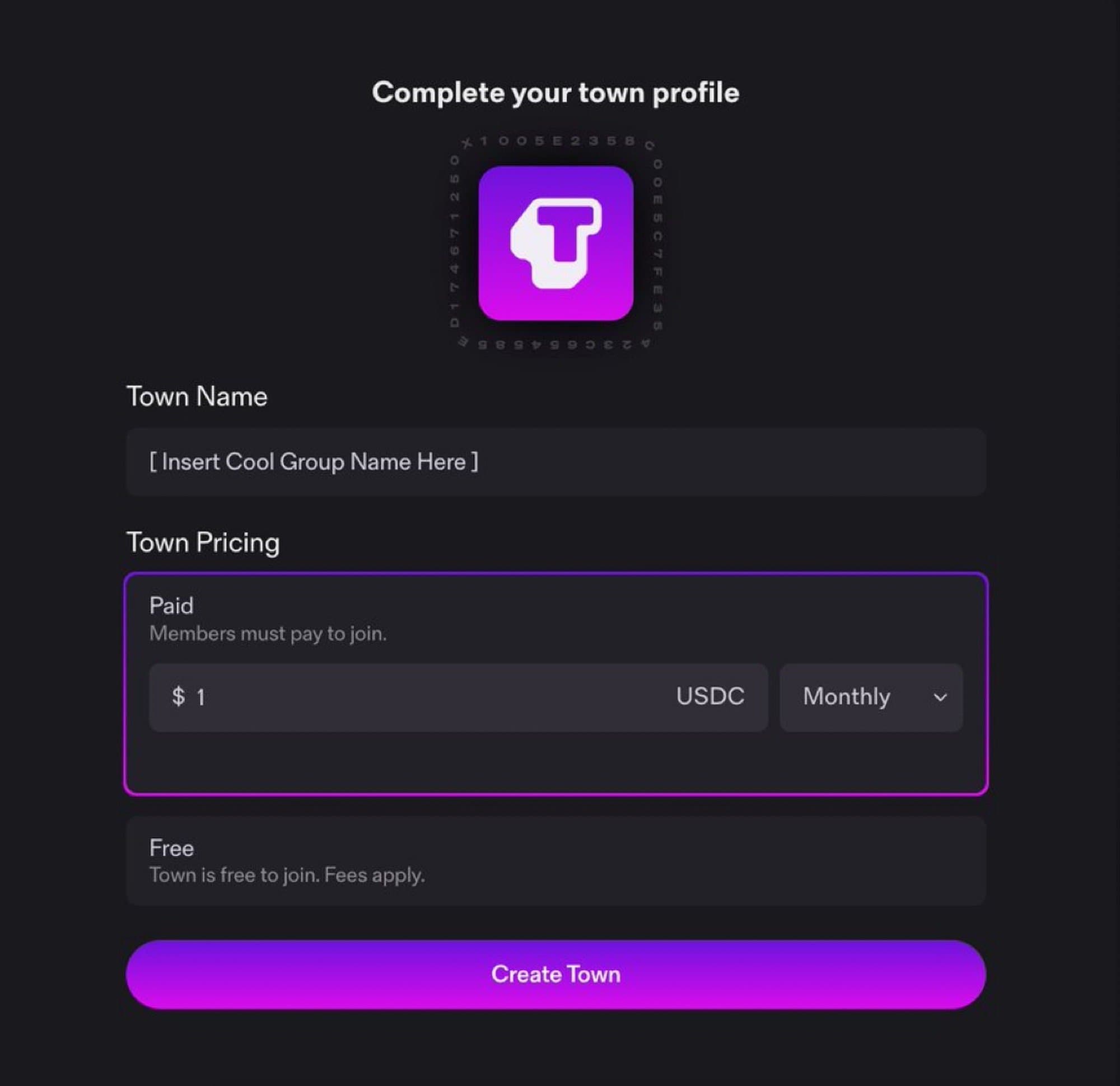
Task: Click the price amount showing 1
Action: tap(201, 697)
